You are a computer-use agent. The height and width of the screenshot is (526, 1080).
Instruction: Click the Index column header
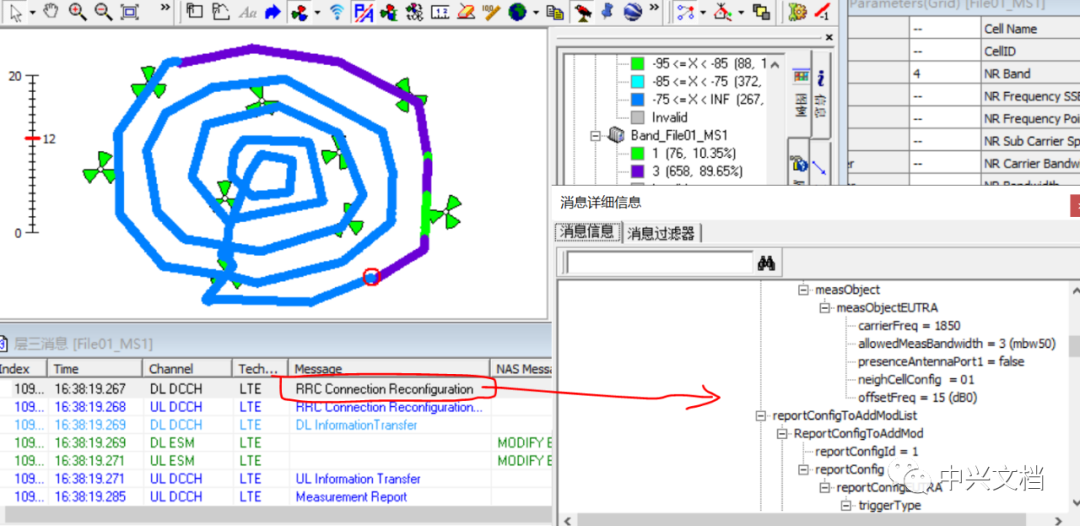coord(23,368)
